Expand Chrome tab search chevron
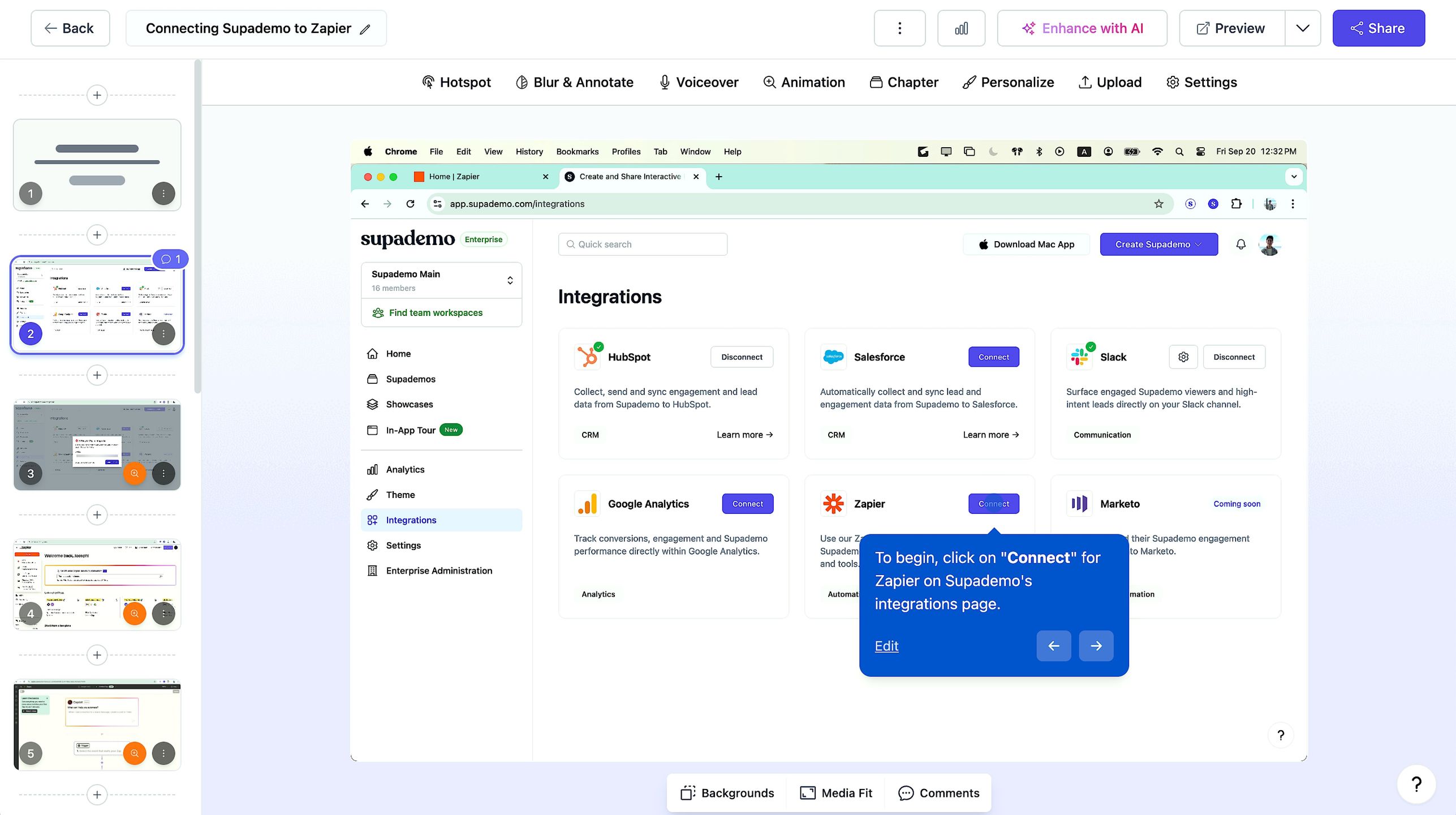Screen dimensions: 1456x815 [1294, 177]
